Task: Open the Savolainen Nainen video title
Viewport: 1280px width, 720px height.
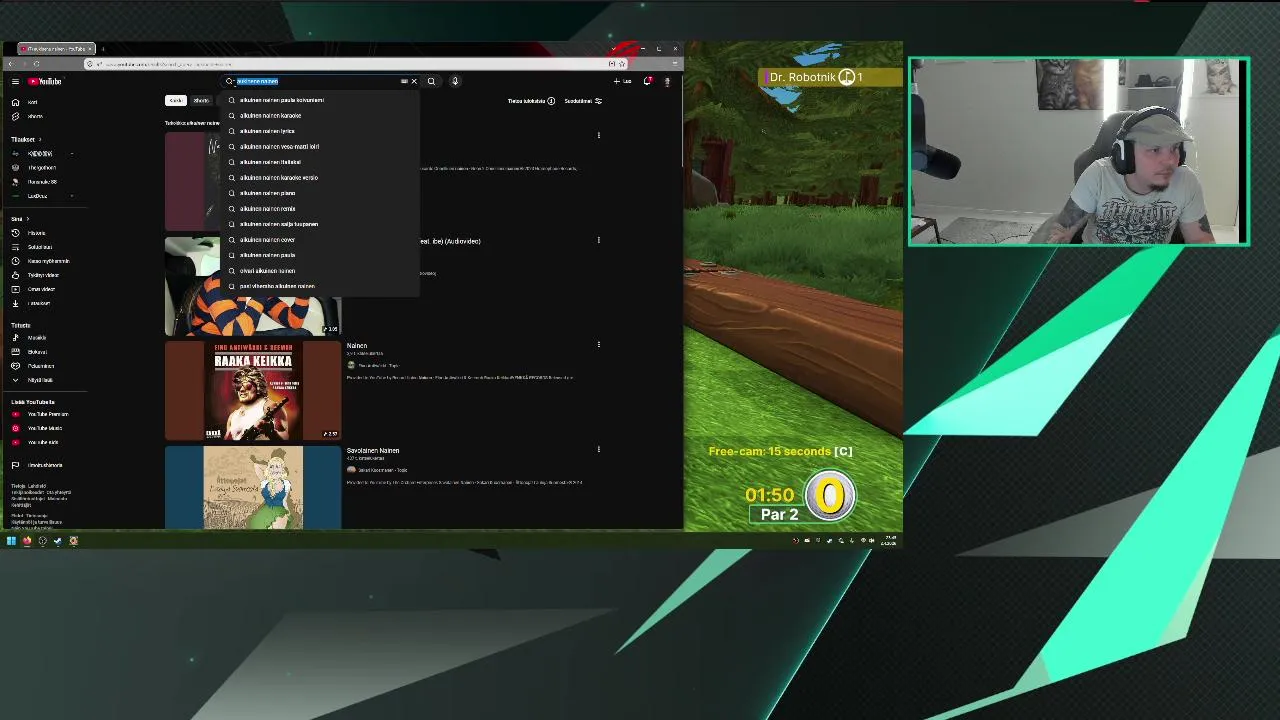Action: (x=373, y=451)
